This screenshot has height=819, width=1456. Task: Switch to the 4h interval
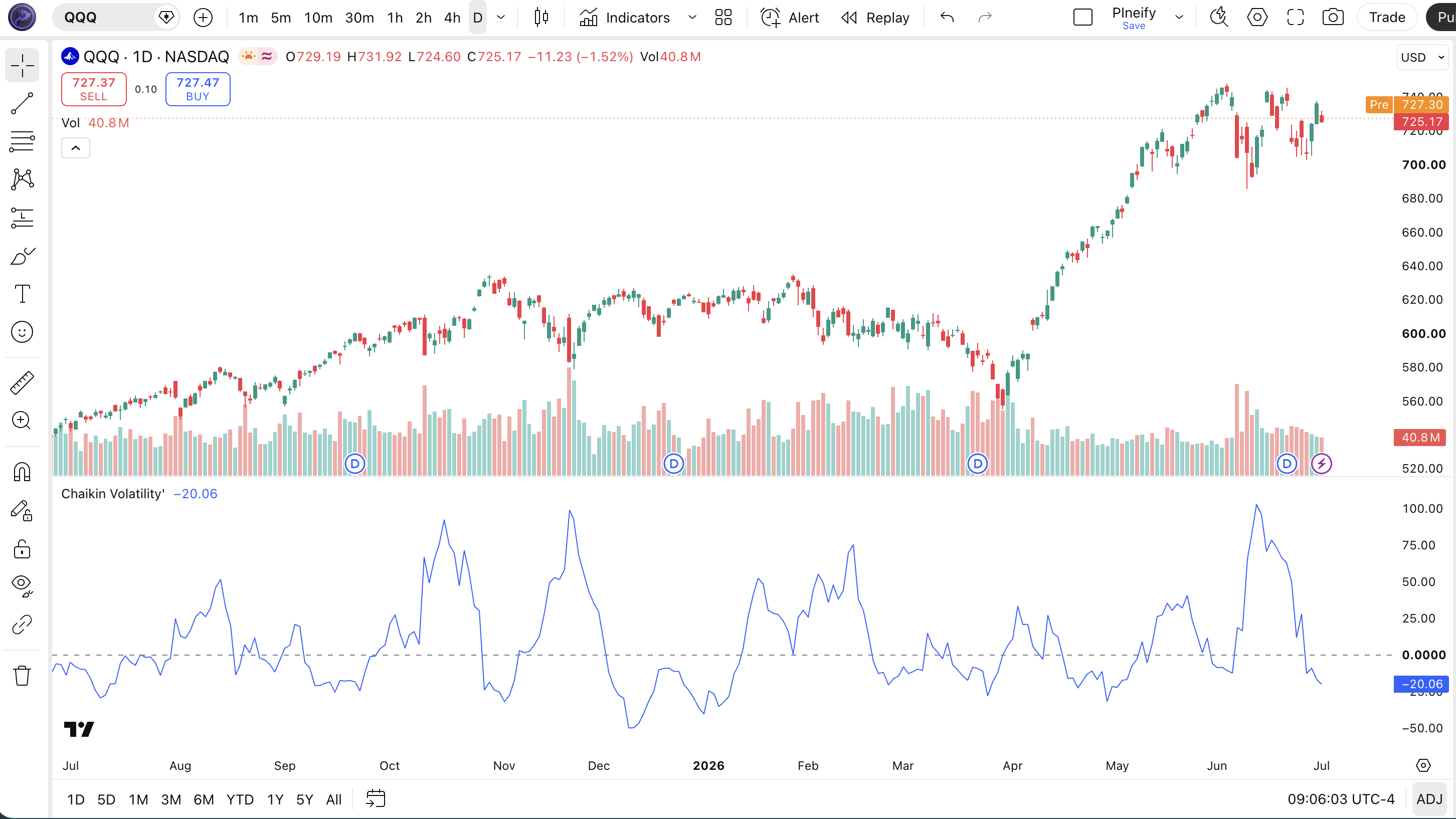452,18
